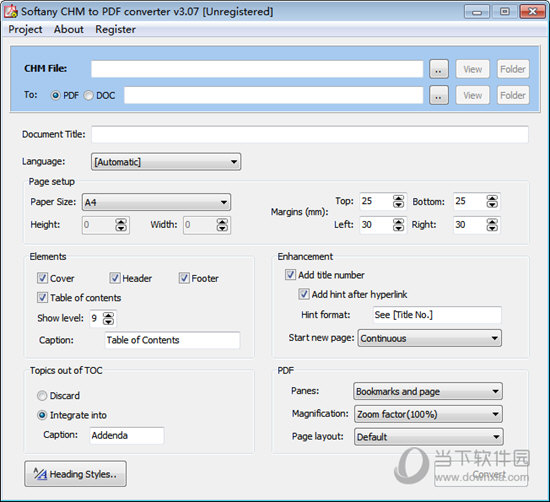Click Folder button on the To row

pyautogui.click(x=513, y=95)
